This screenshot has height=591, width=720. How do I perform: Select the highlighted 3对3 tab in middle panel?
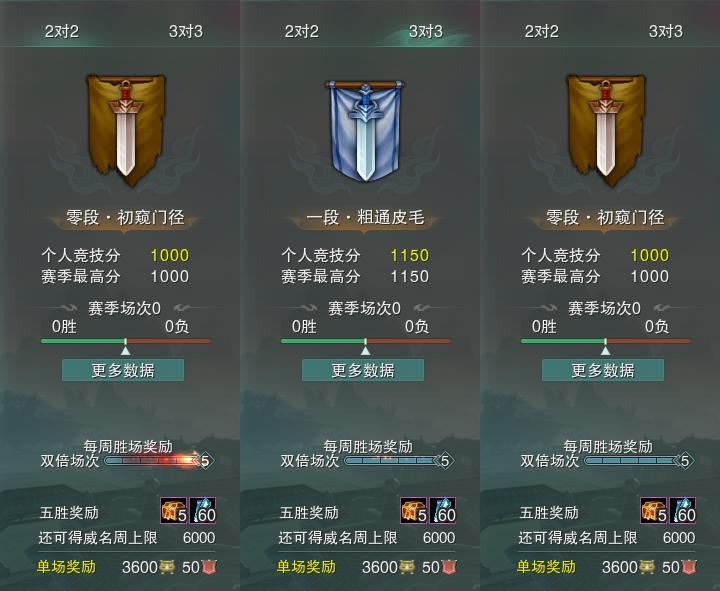[x=426, y=31]
